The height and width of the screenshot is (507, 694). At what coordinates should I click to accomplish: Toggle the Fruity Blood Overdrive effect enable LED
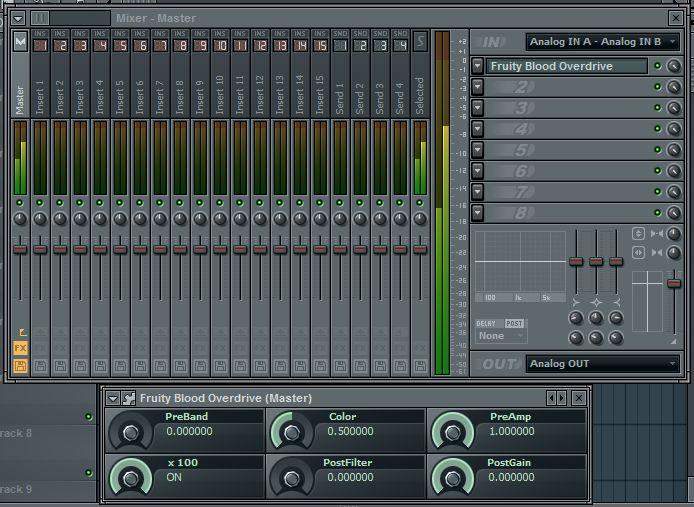[x=657, y=67]
